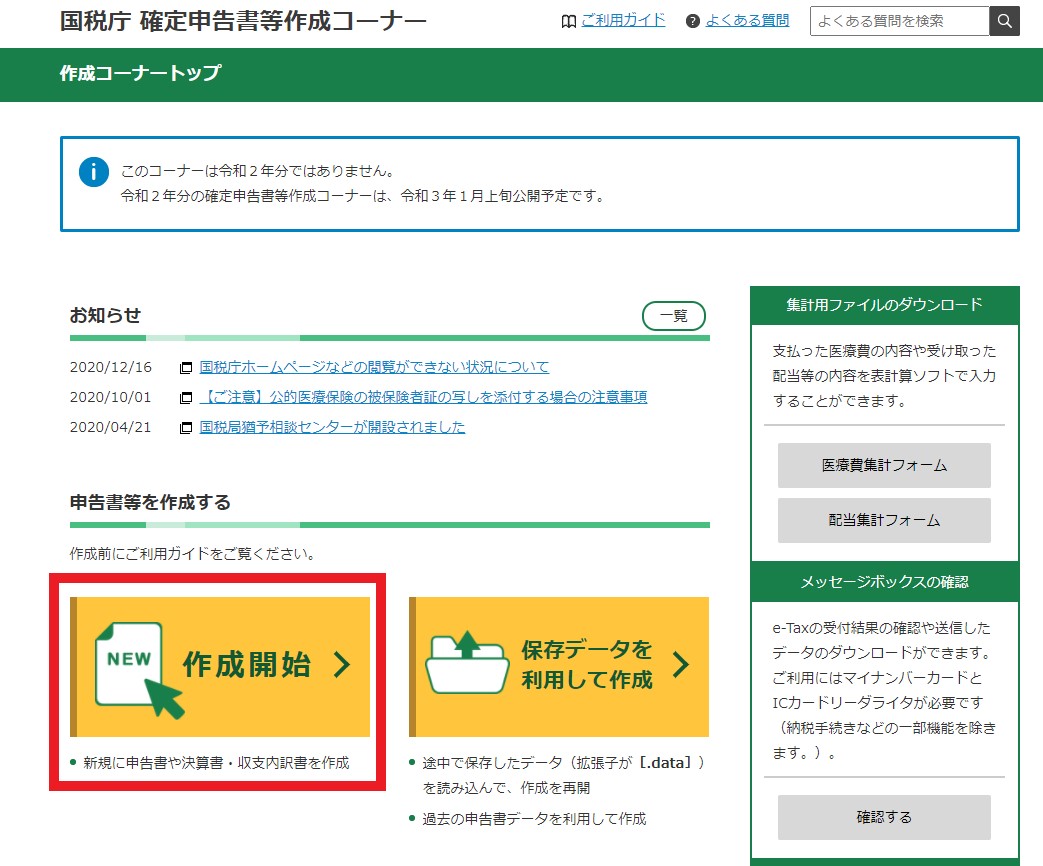Click the date 2020/12/16
This screenshot has height=866, width=1043.
[110, 367]
